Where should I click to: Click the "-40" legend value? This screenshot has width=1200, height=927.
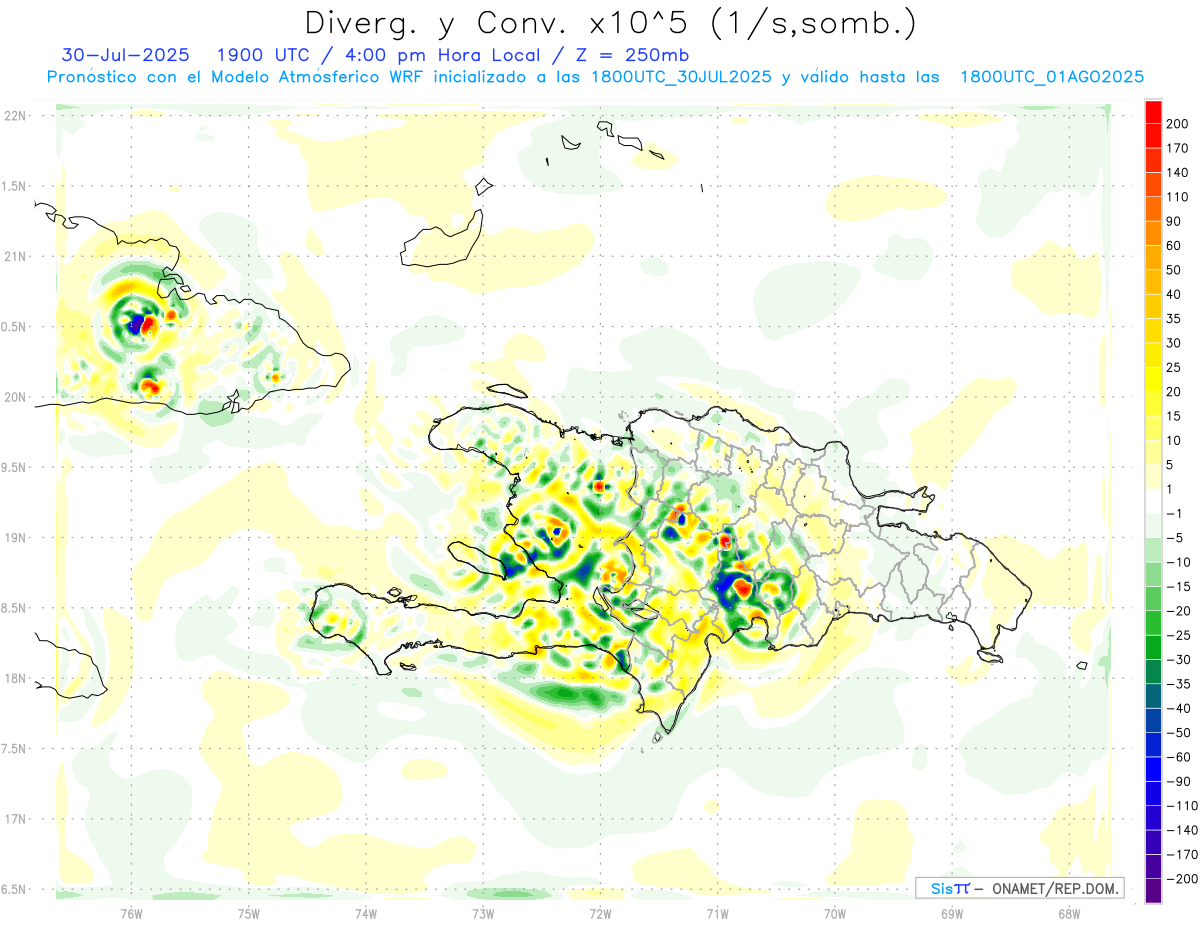pyautogui.click(x=1177, y=708)
